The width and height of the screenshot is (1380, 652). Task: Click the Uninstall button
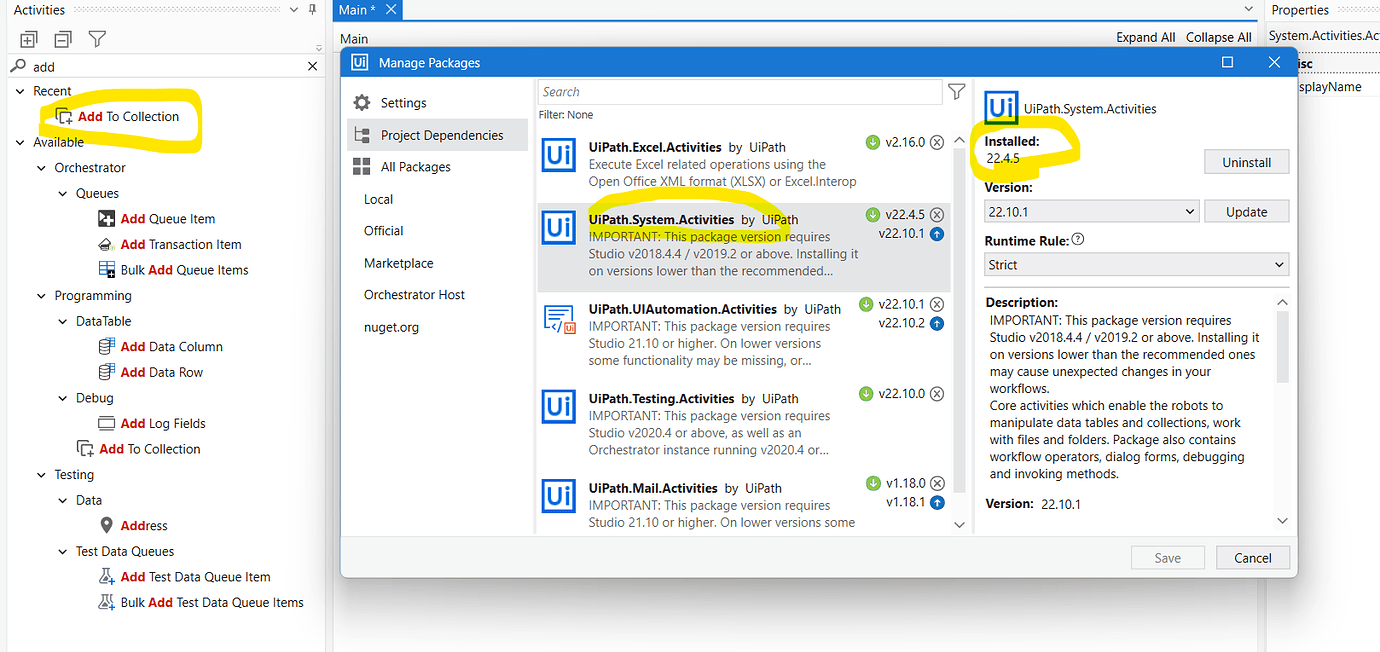pyautogui.click(x=1246, y=161)
